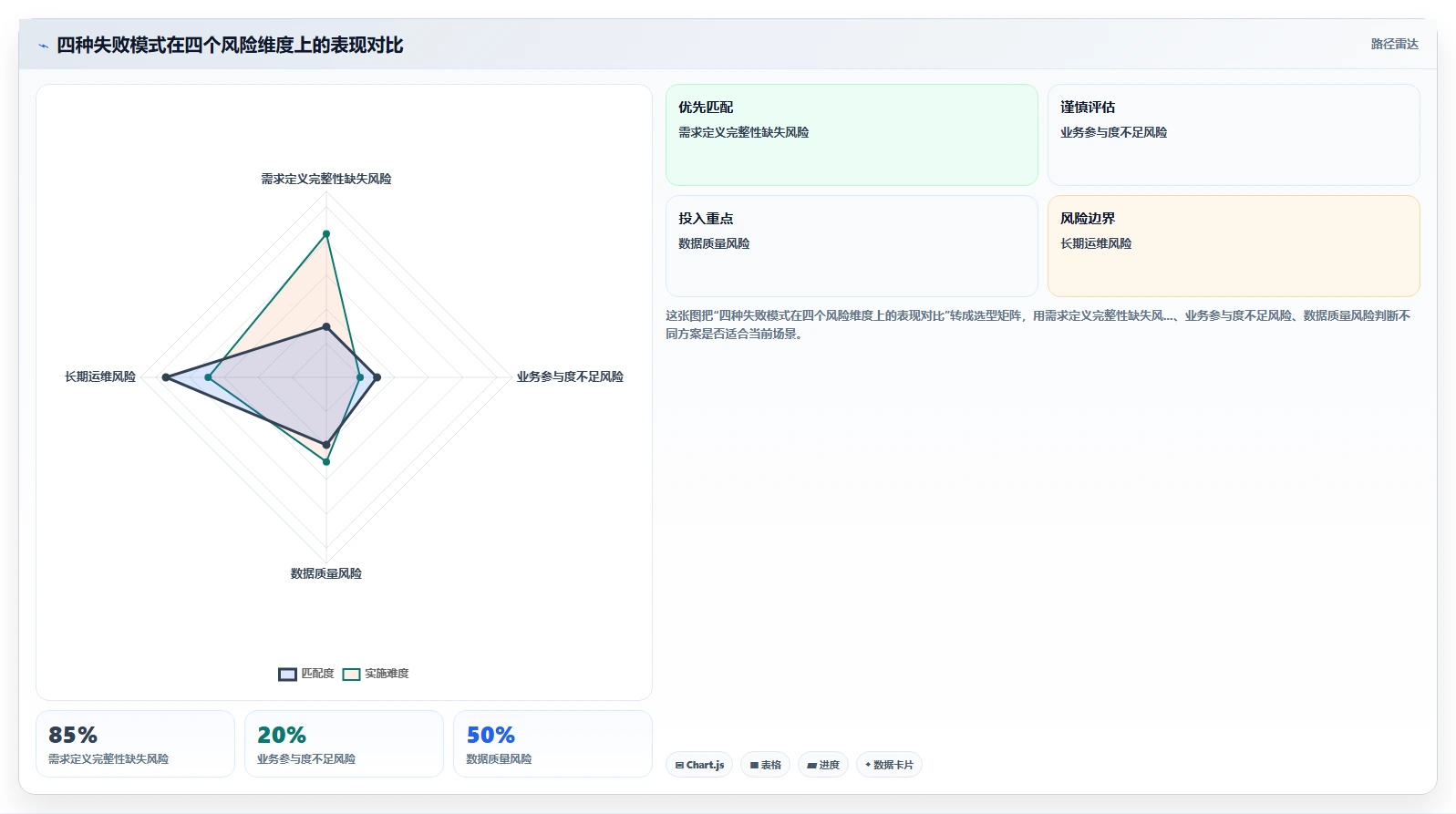Toggle the 匹配度 series in the chart legend

click(x=306, y=674)
